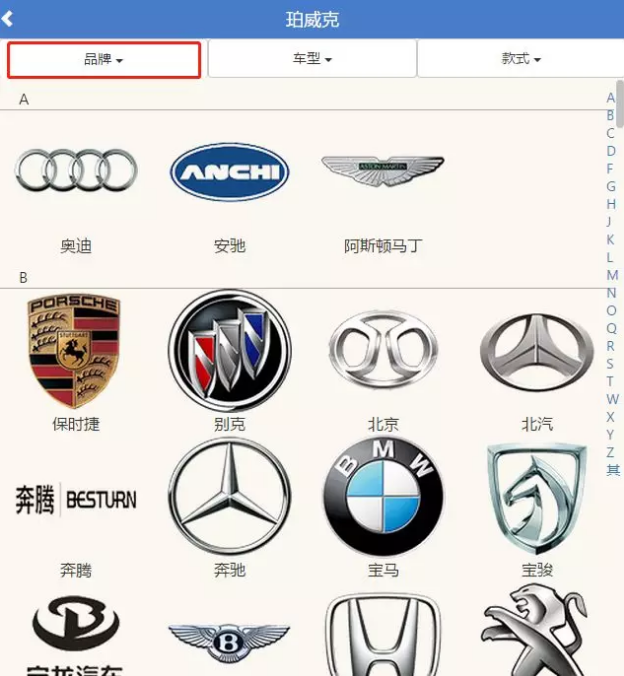Select the 北京 brand logo
Image resolution: width=624 pixels, height=676 pixels.
(x=383, y=349)
